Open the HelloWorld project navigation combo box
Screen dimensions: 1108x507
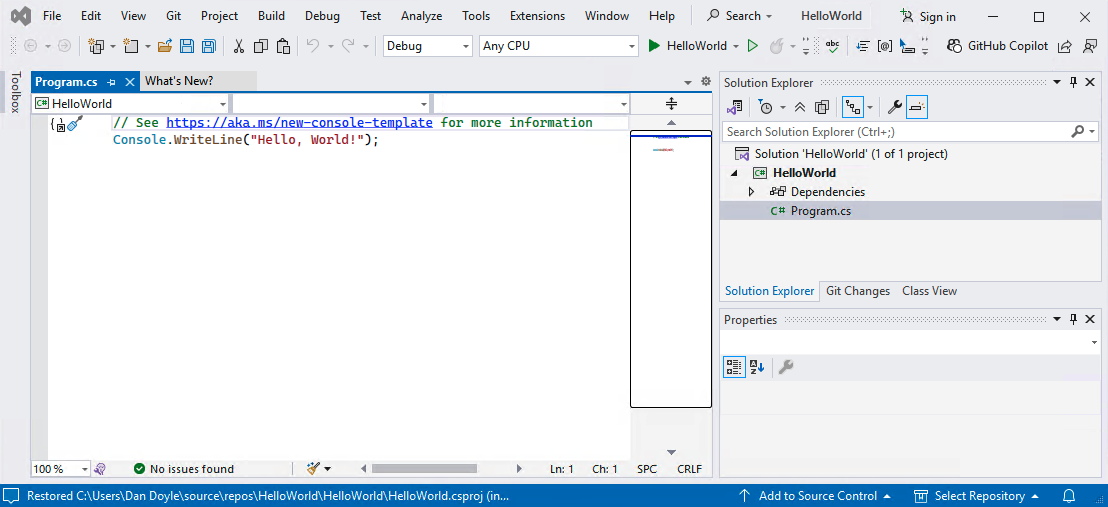coord(129,104)
